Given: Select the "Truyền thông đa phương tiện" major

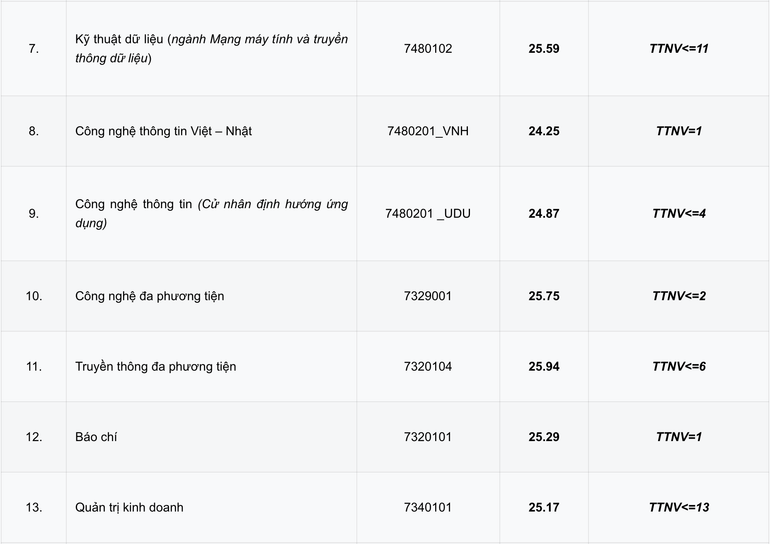Looking at the screenshot, I should (156, 367).
